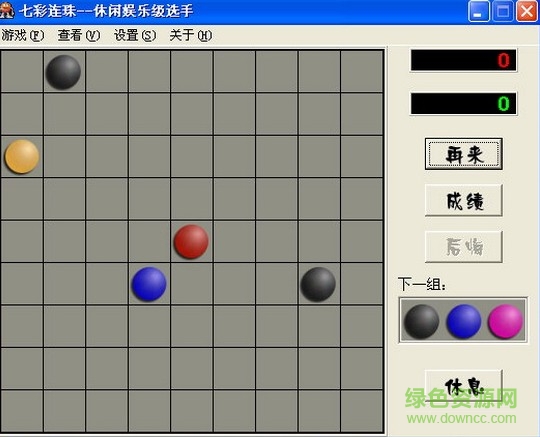Click the blue ball in next-group preview
This screenshot has width=540, height=437.
[x=464, y=321]
